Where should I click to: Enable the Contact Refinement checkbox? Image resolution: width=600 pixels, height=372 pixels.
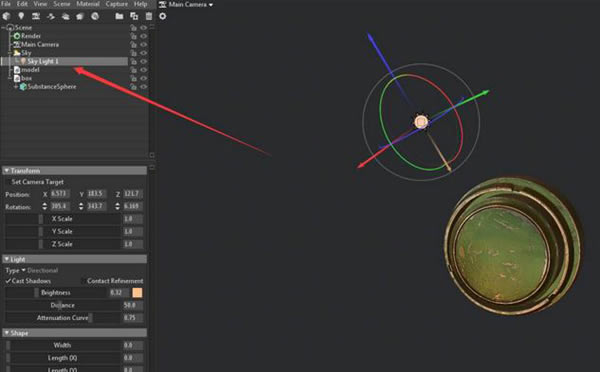(x=84, y=281)
